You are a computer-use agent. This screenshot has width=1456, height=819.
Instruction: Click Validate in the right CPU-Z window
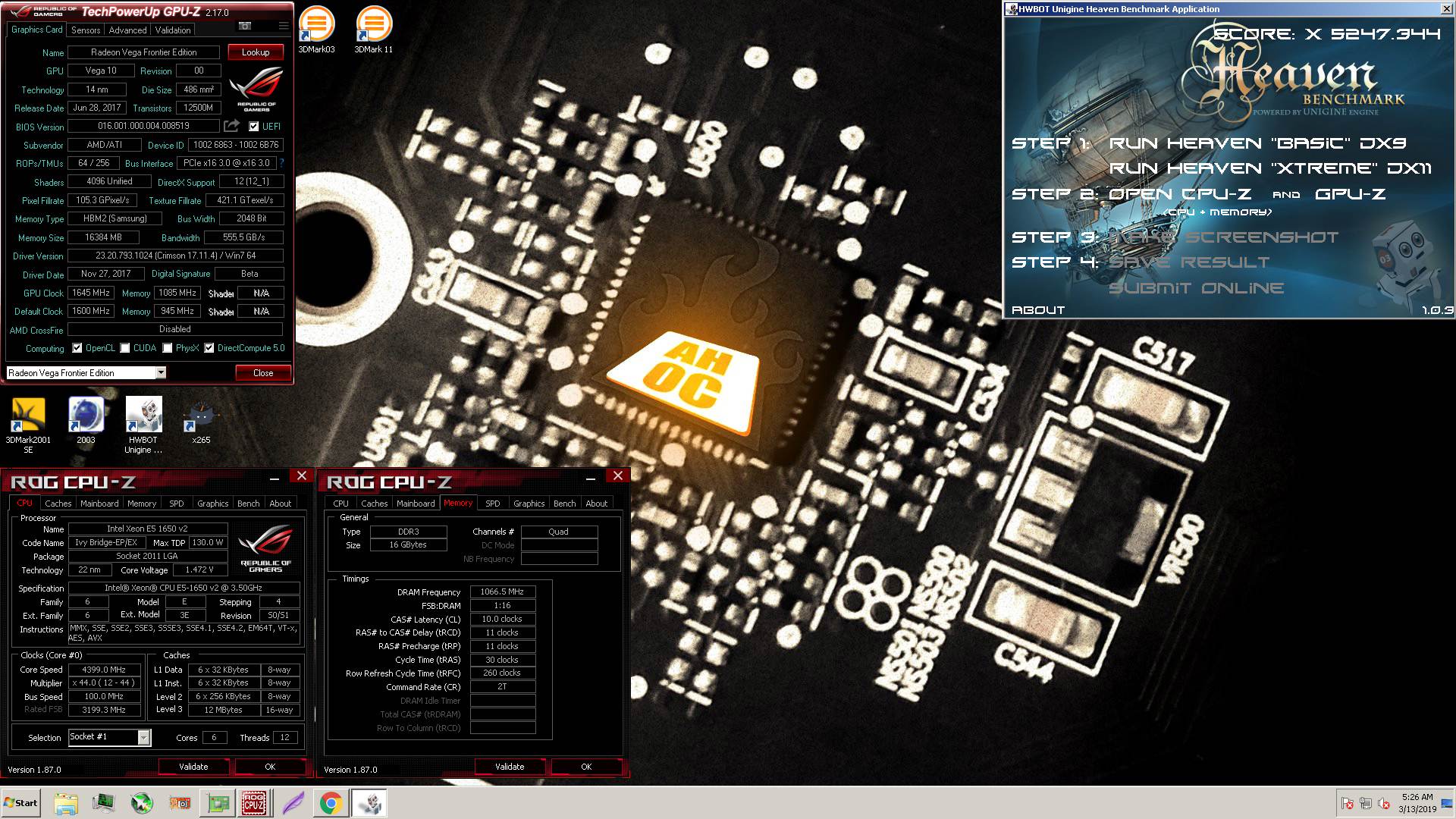coord(510,767)
